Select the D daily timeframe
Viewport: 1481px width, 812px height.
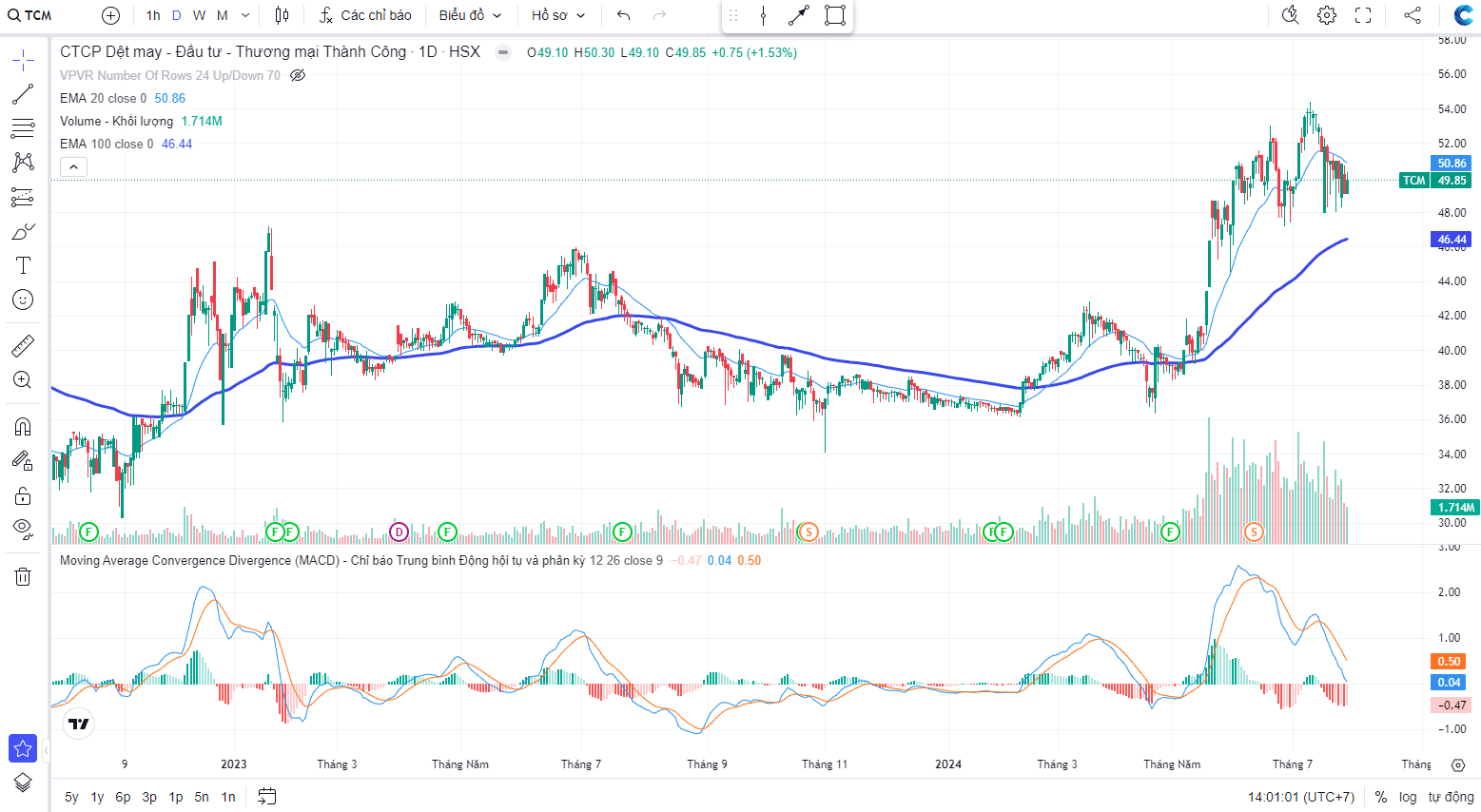click(177, 15)
